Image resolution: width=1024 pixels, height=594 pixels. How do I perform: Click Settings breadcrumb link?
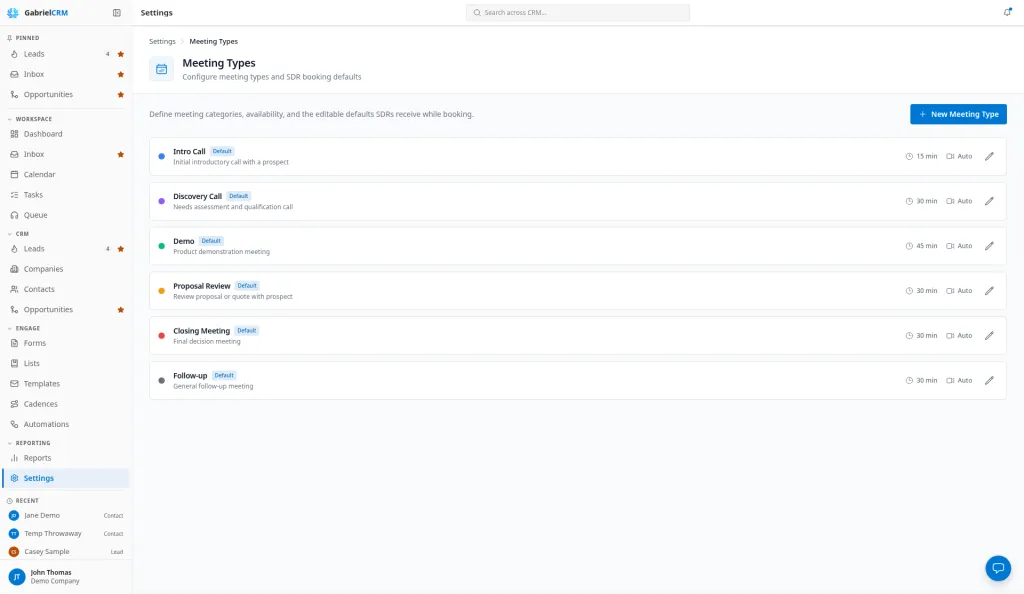pos(162,41)
